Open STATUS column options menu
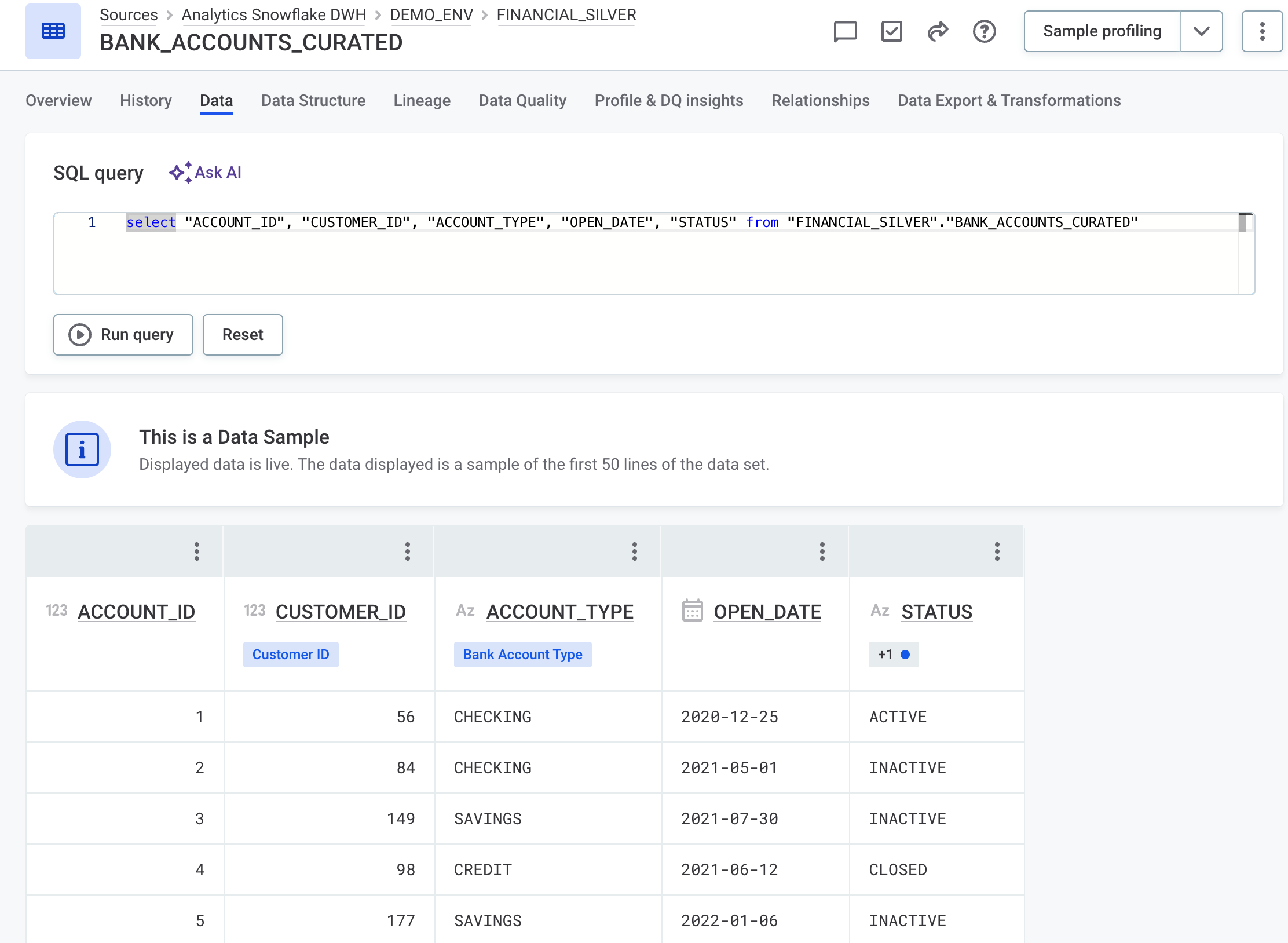This screenshot has height=943, width=1288. click(x=997, y=551)
